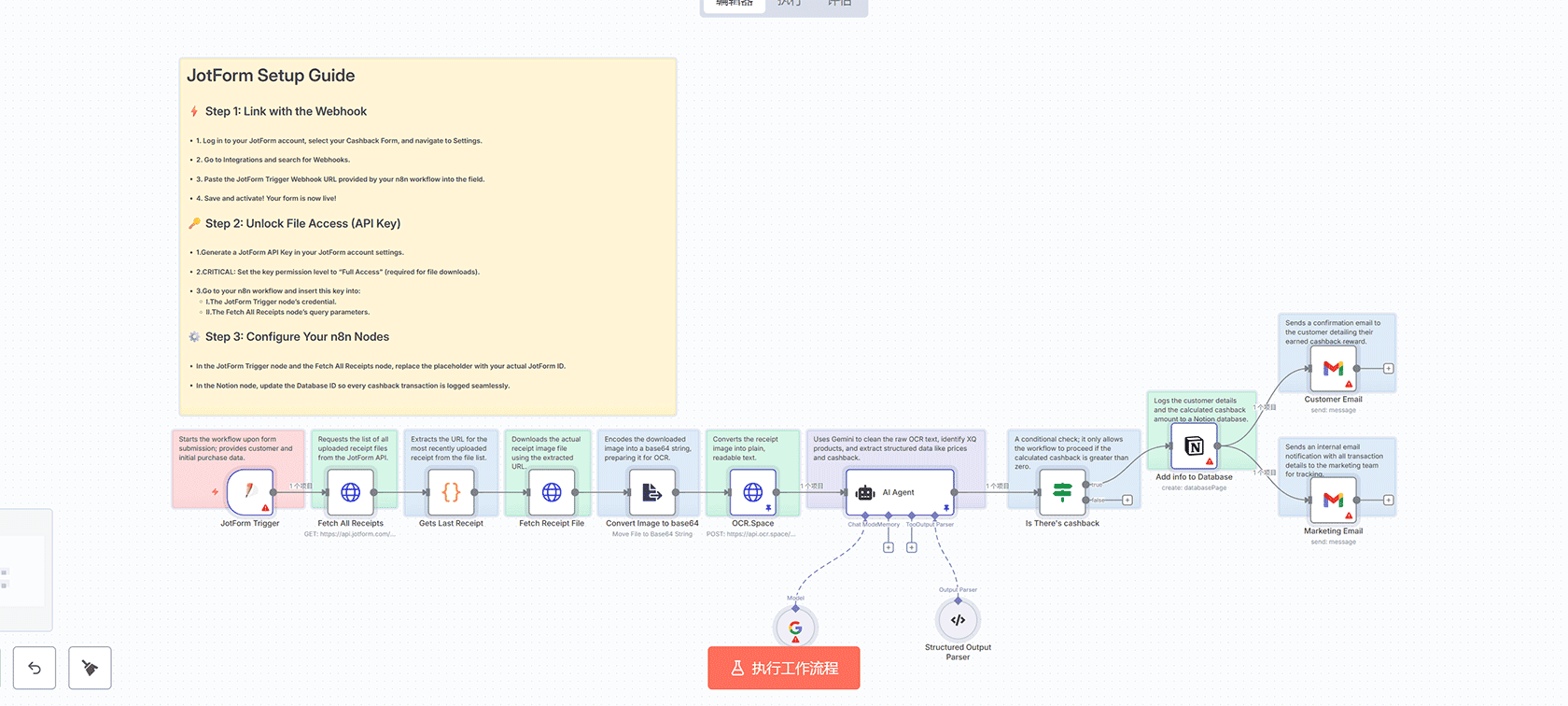Screen dimensions: 1568x706
Task: Open the Is There's cashback condition node
Action: pos(1062,492)
